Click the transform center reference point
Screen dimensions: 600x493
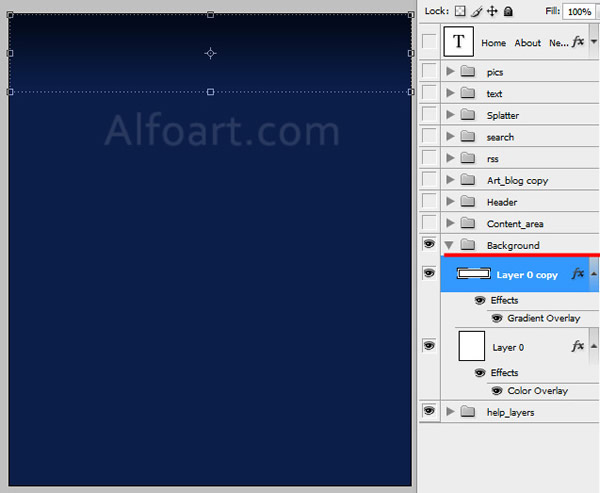[x=210, y=53]
